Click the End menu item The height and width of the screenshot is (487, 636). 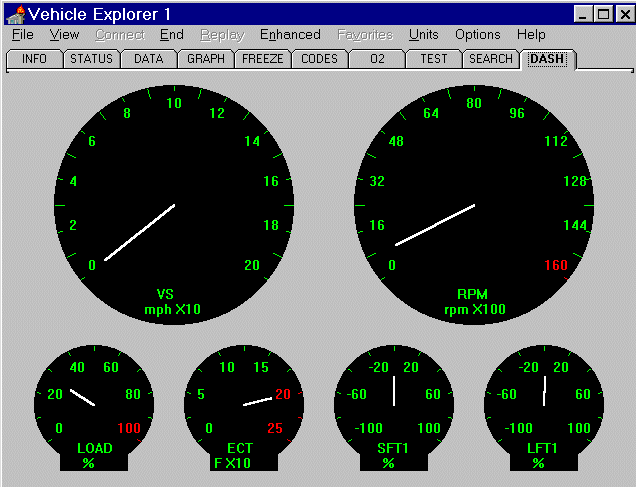tap(171, 35)
